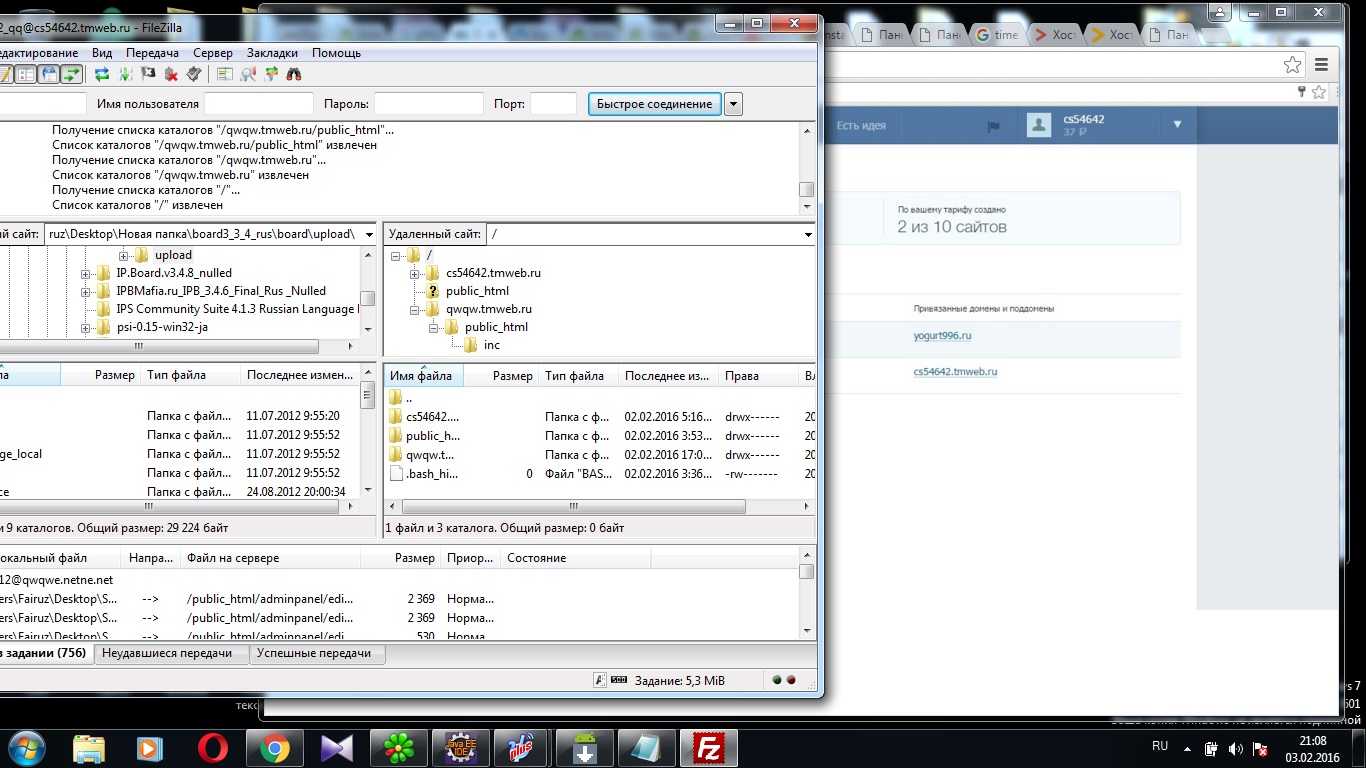Open the Помощь menu
The height and width of the screenshot is (768, 1366).
pos(336,53)
